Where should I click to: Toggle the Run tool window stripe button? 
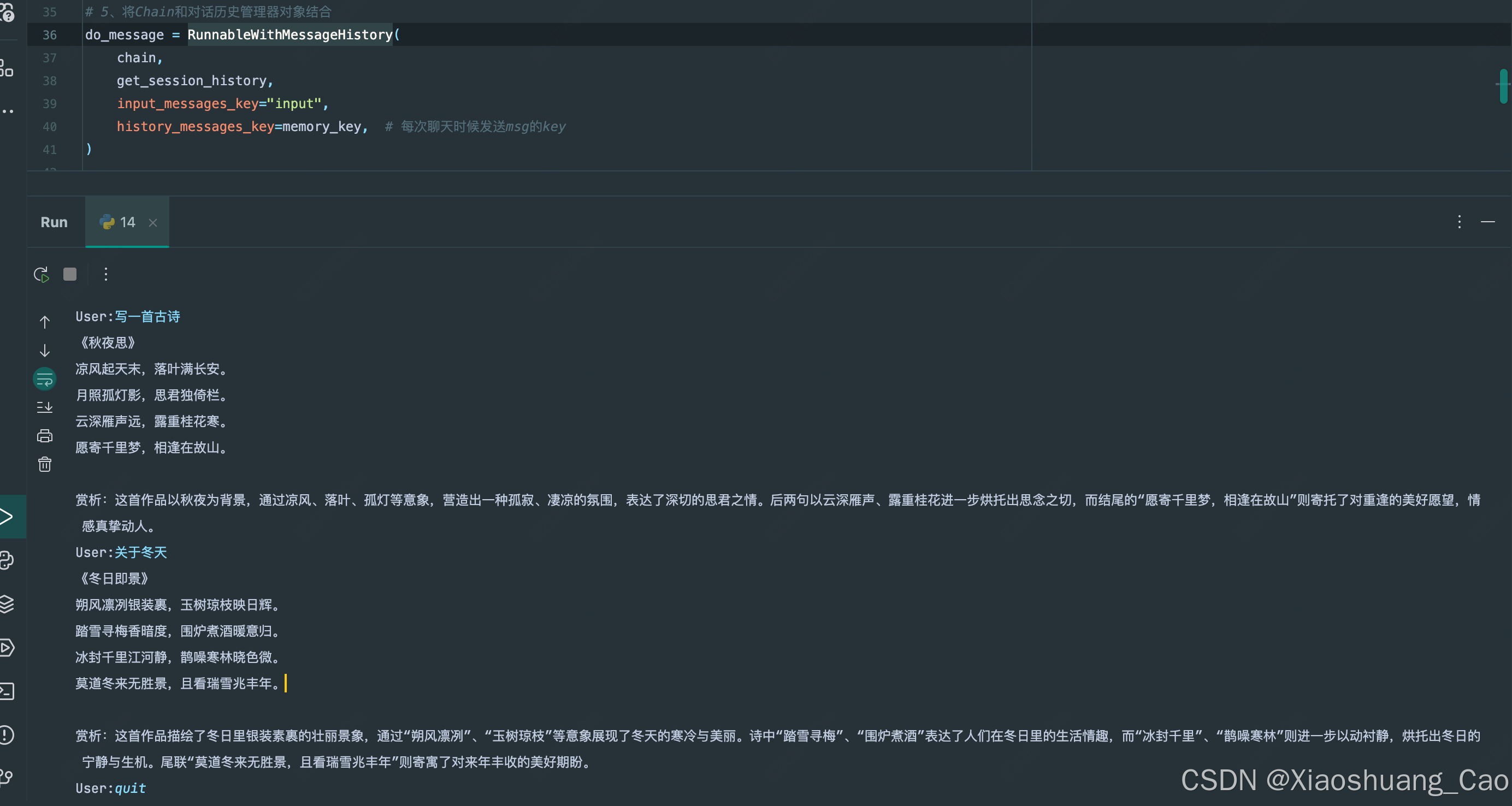pos(7,516)
